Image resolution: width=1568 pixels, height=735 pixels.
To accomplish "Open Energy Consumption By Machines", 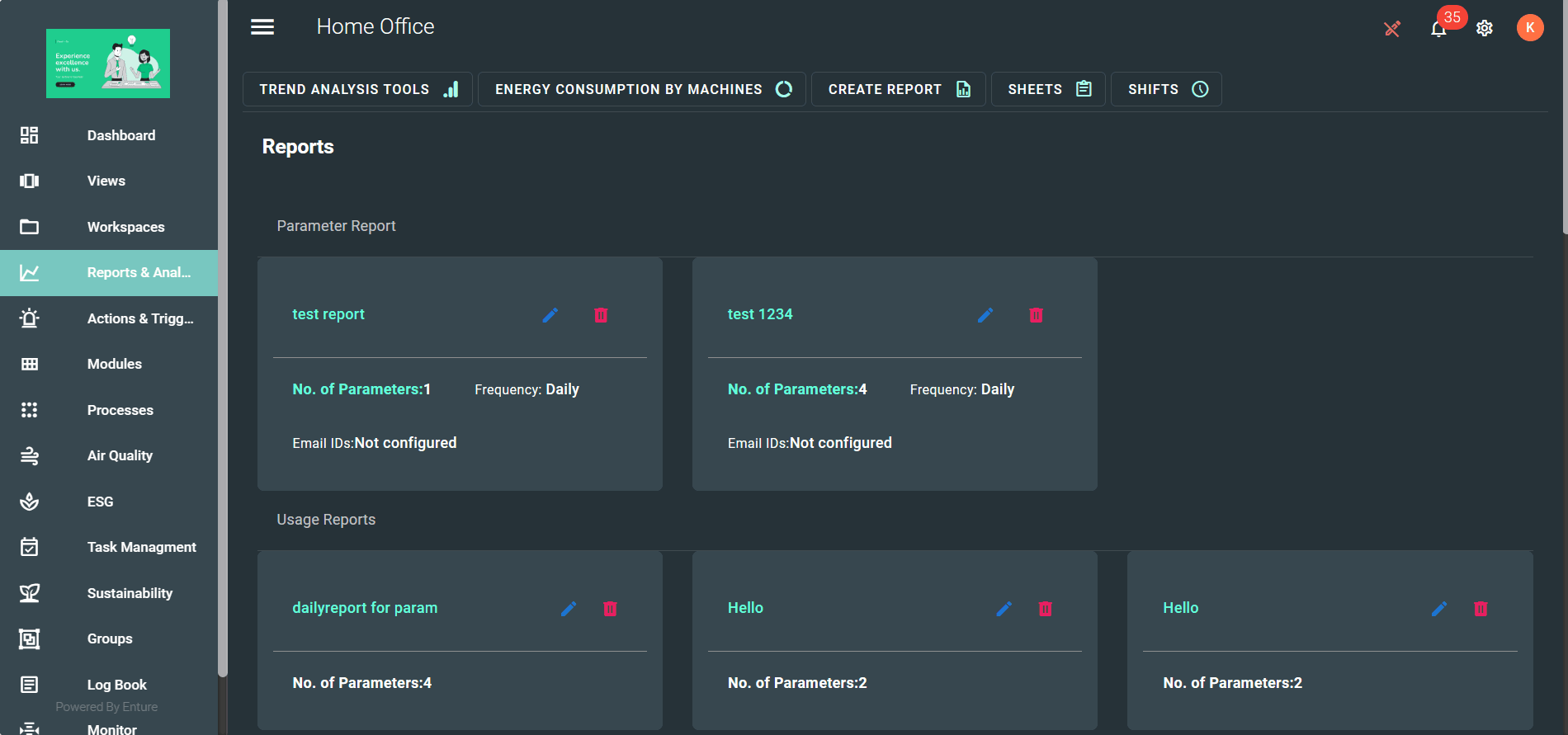I will point(642,89).
